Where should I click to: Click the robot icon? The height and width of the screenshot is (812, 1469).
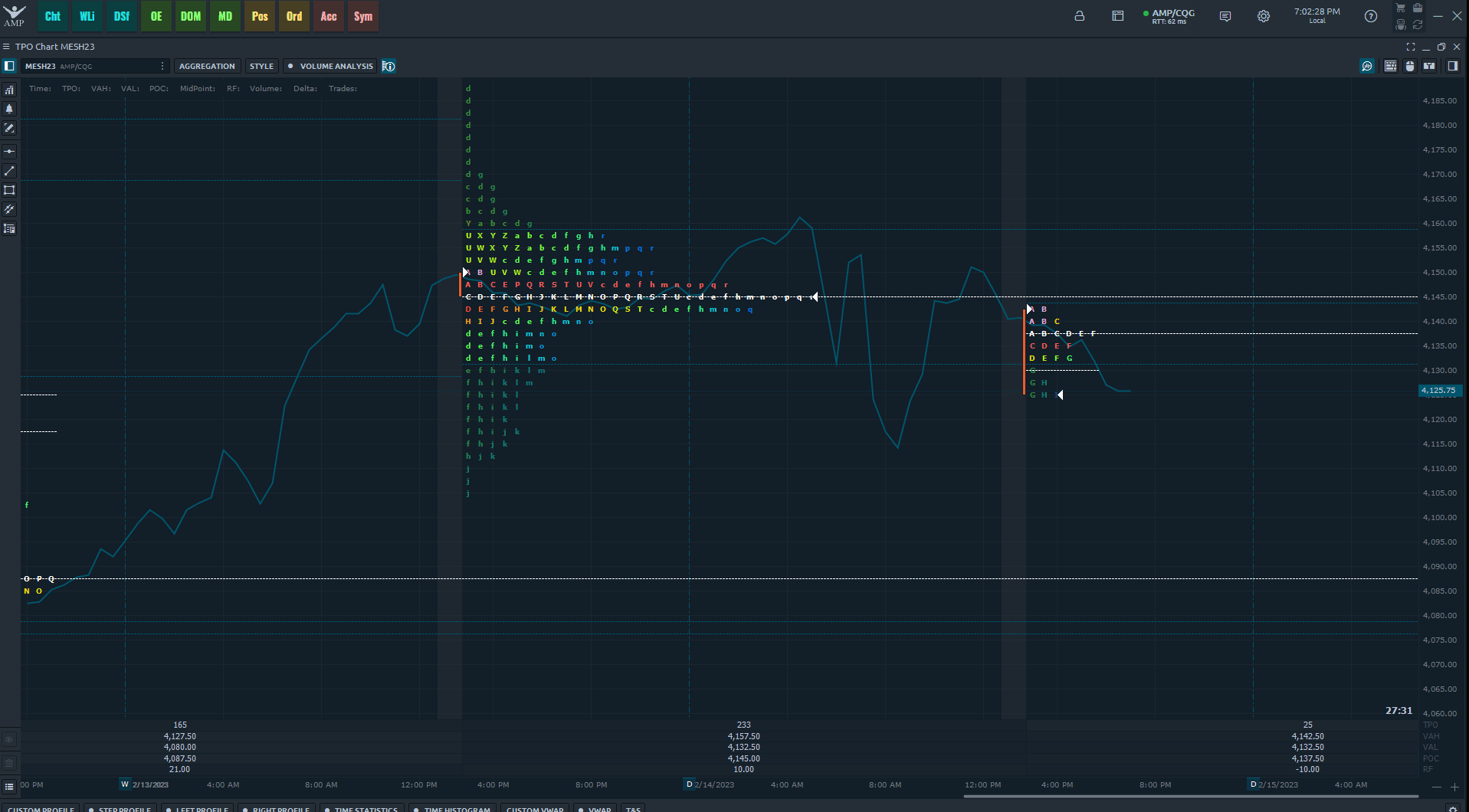[x=1401, y=25]
